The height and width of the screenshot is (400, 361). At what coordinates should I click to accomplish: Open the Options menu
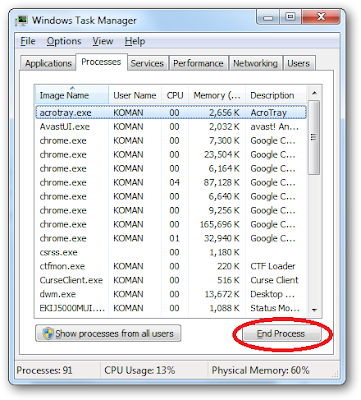click(64, 41)
